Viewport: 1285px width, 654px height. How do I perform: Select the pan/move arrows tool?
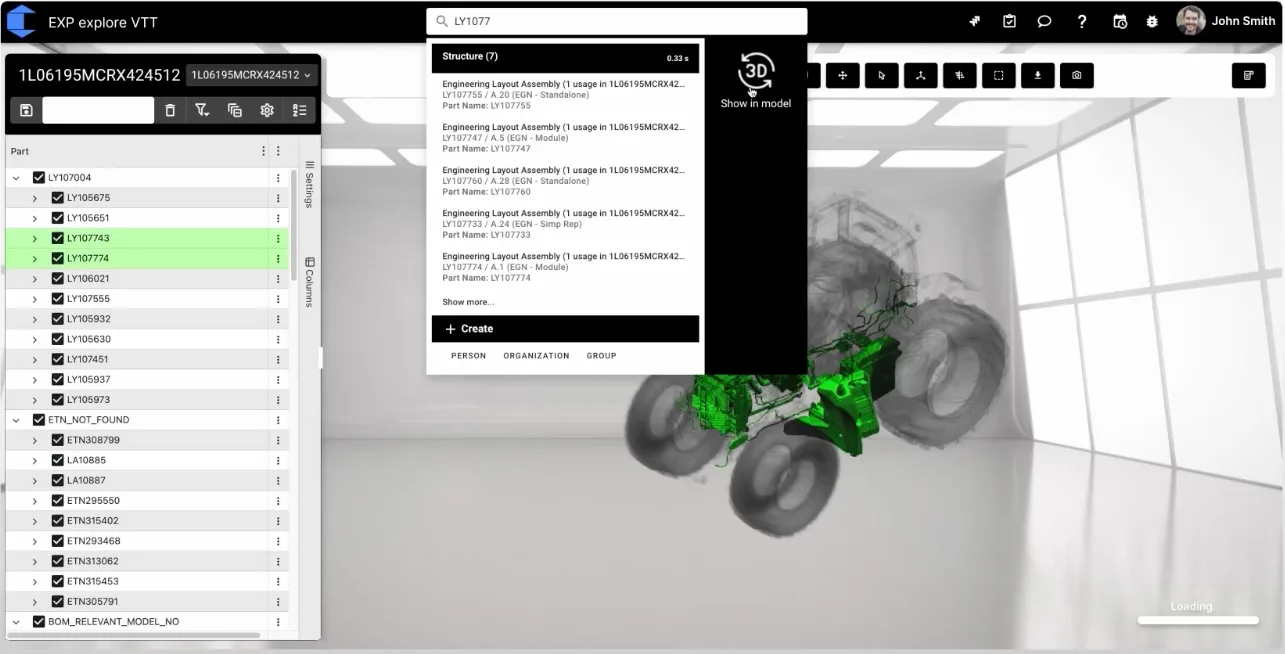coord(842,75)
